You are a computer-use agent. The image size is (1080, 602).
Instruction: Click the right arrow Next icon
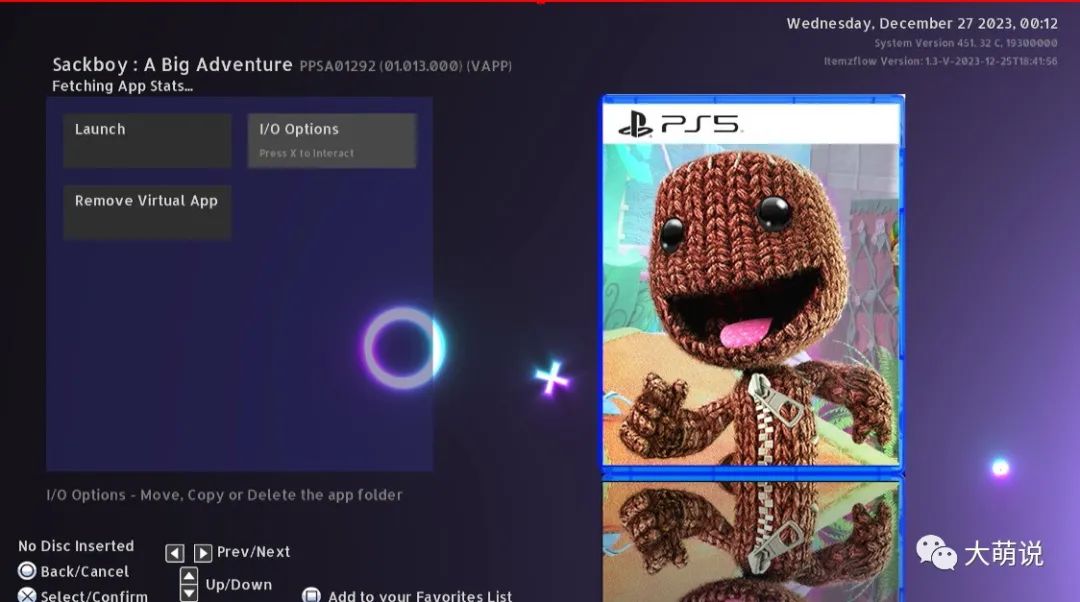pos(202,553)
